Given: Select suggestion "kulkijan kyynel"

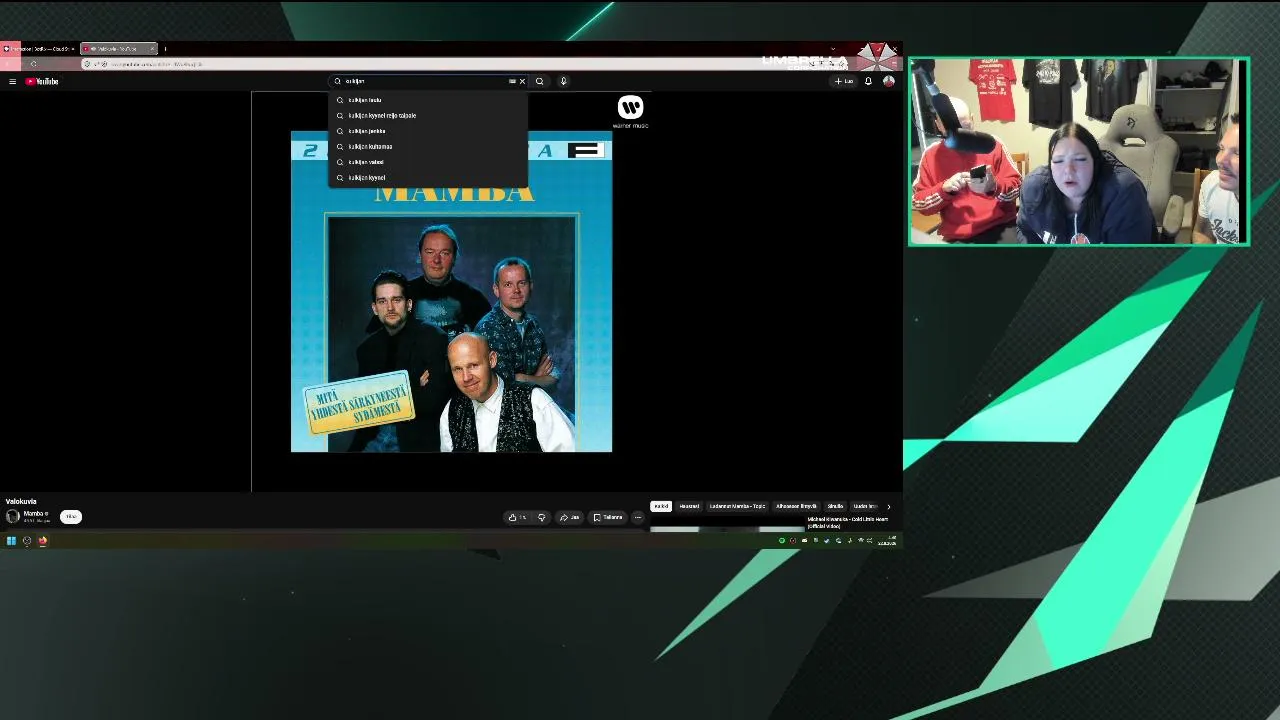Looking at the screenshot, I should click(428, 177).
